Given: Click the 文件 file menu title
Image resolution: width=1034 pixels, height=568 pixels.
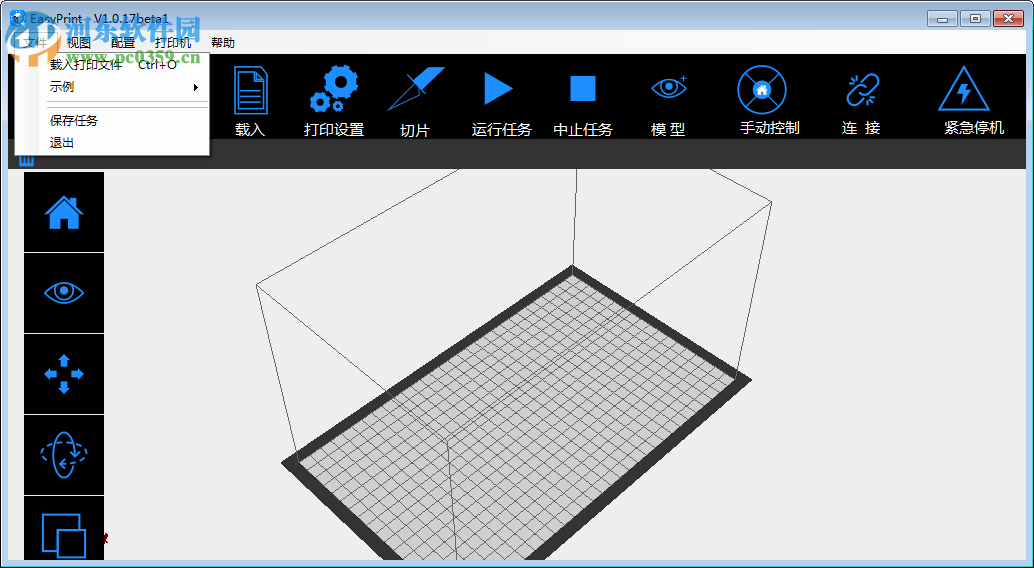Looking at the screenshot, I should tap(36, 43).
